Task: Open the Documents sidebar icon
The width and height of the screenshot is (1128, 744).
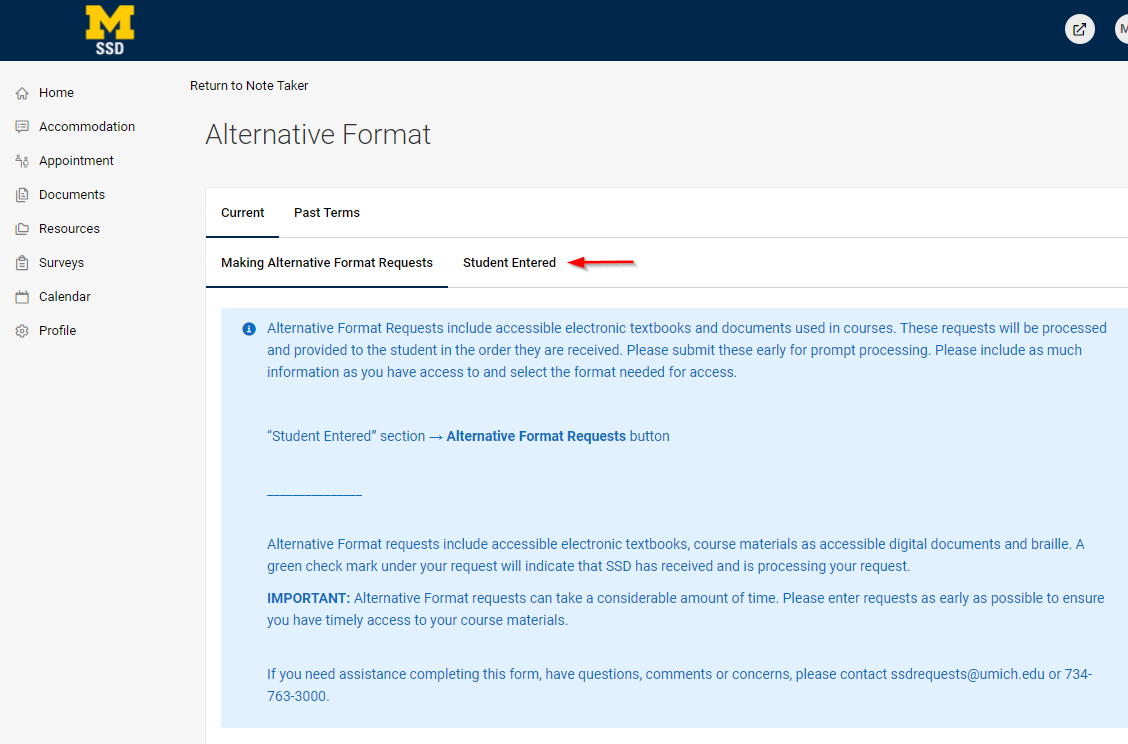Action: tap(22, 195)
